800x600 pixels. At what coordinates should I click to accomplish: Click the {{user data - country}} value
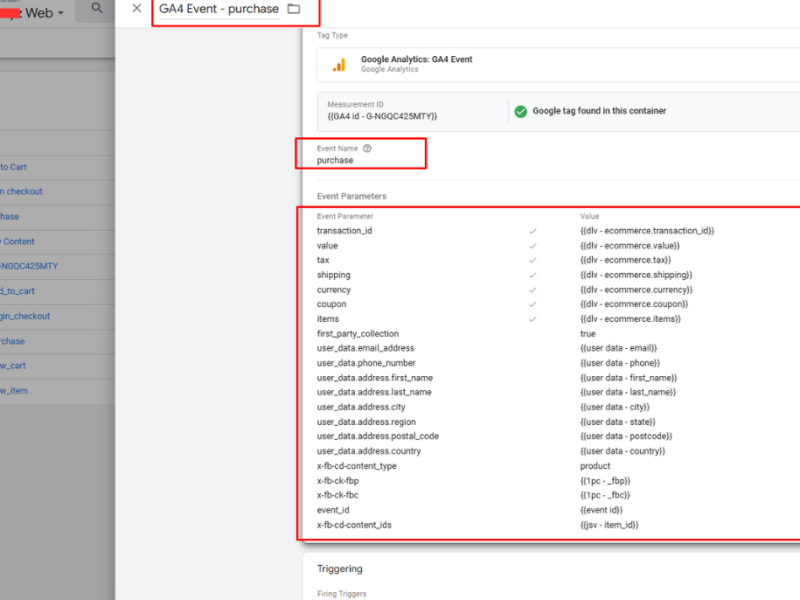(x=622, y=451)
